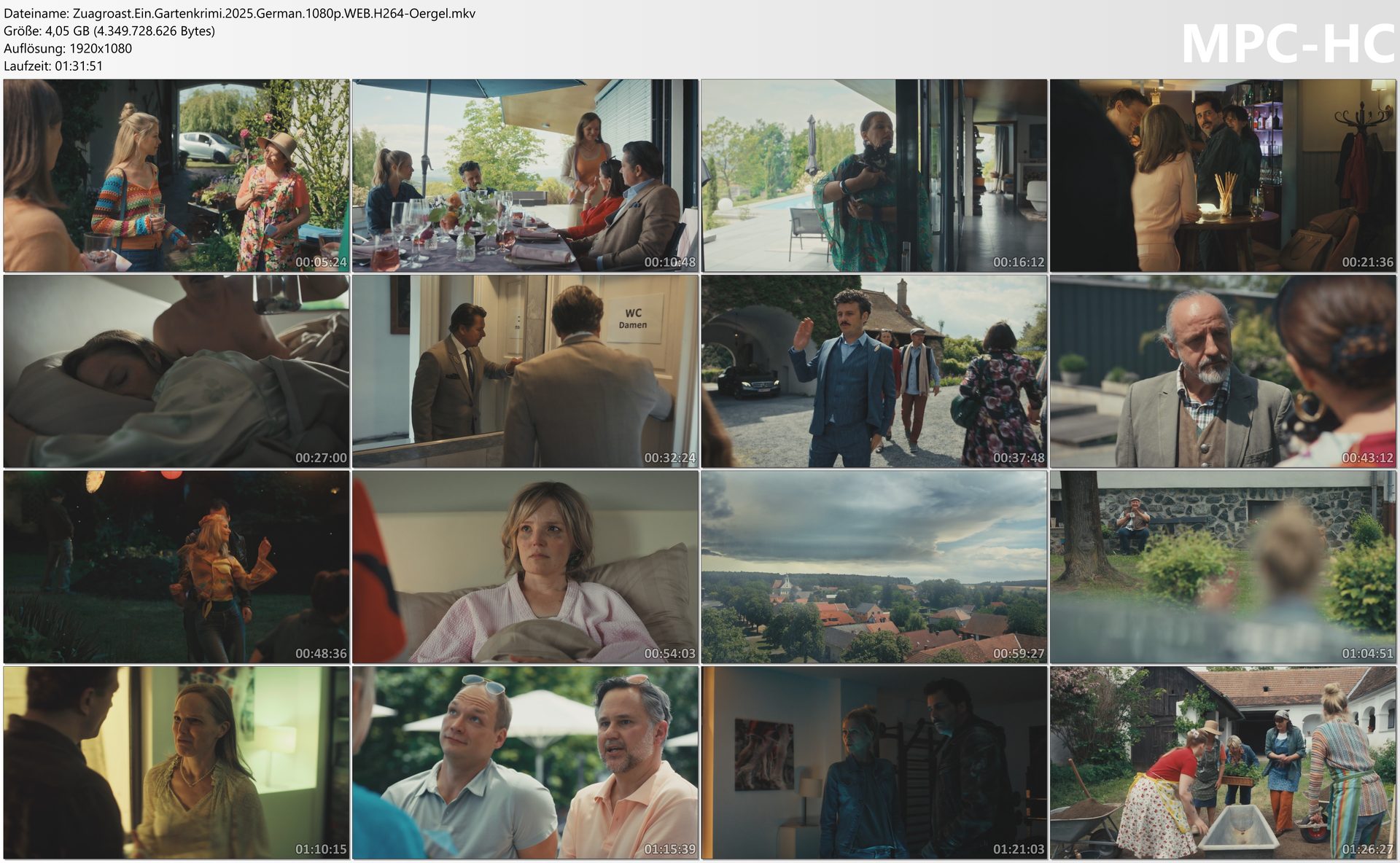Image resolution: width=1400 pixels, height=863 pixels.
Task: Click the WC Damen door thumbnail
Action: pos(525,371)
